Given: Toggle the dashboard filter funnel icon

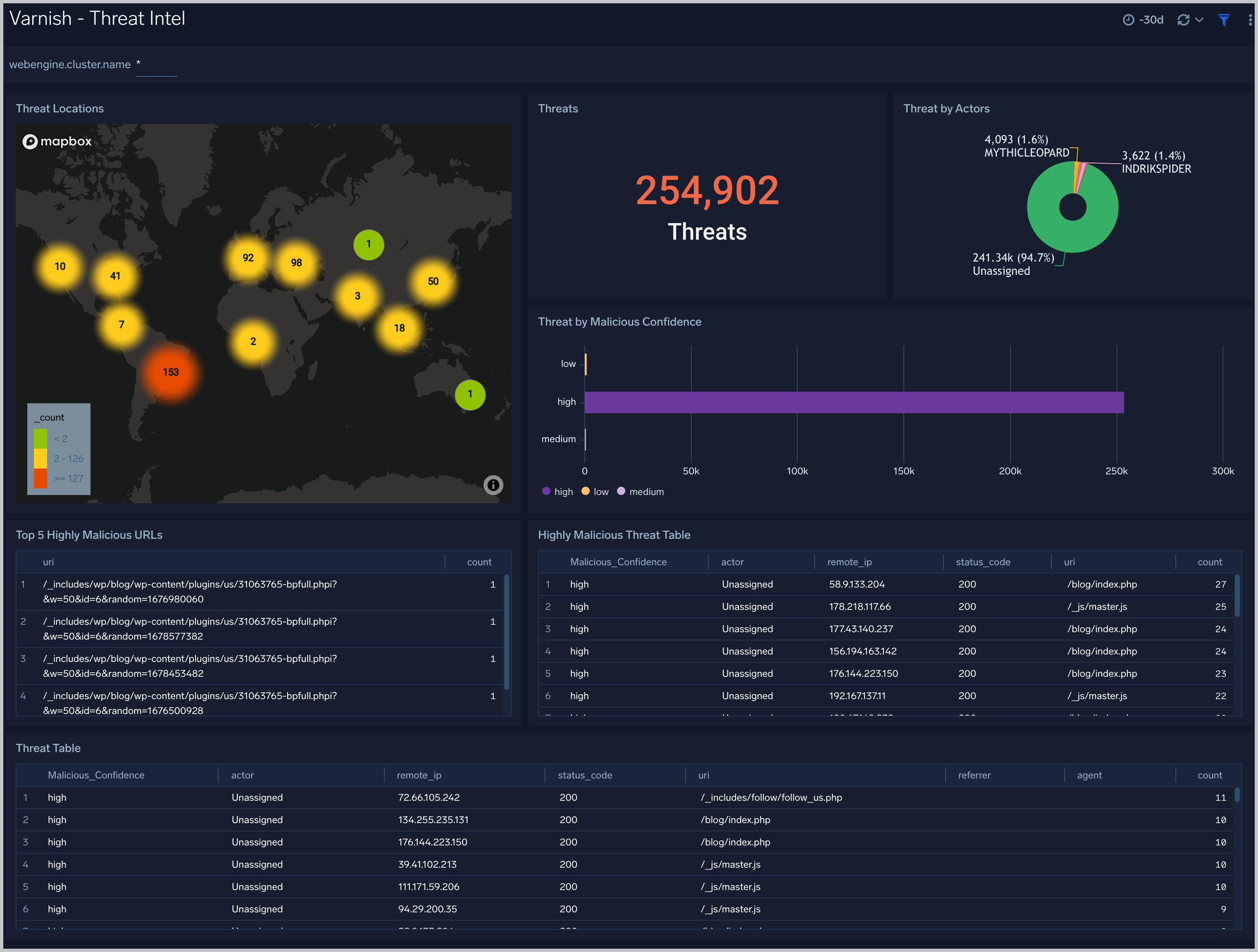Looking at the screenshot, I should (1224, 20).
